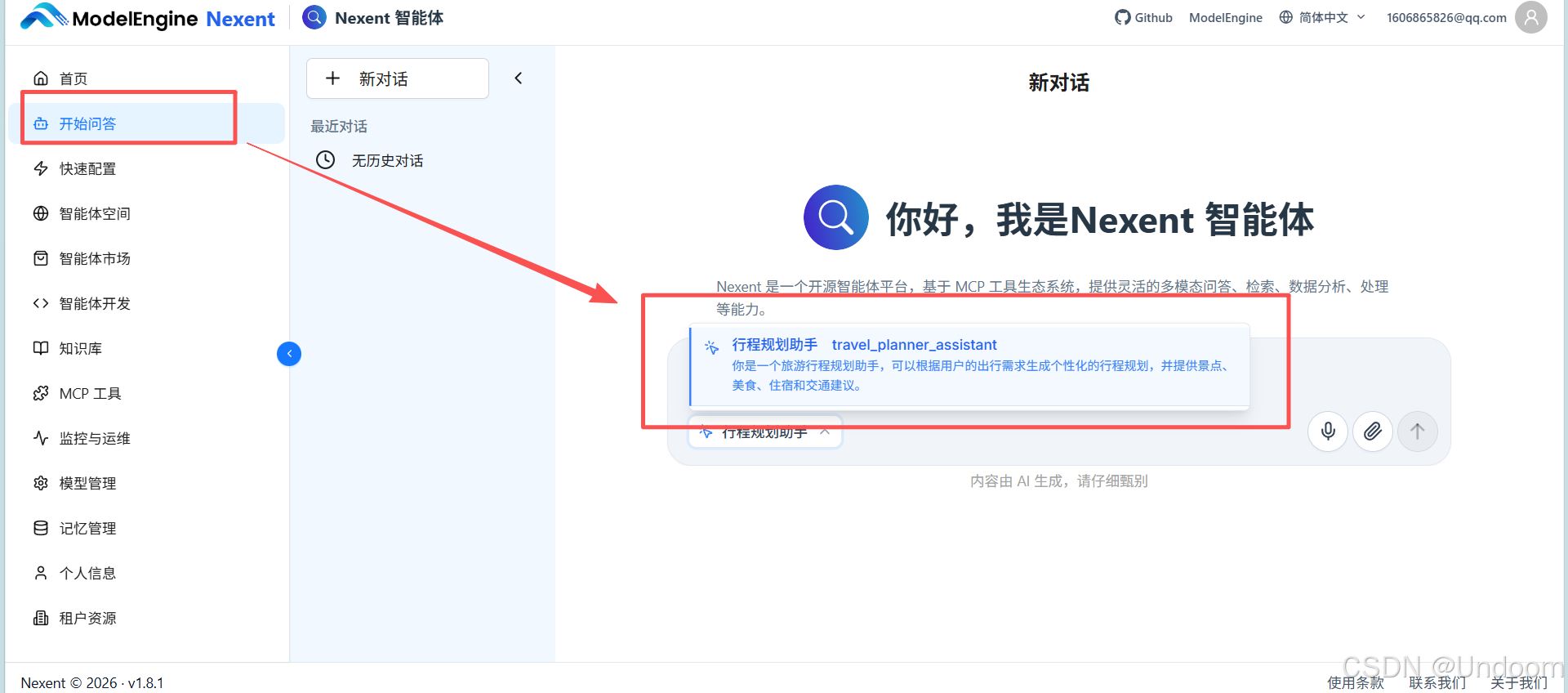Select 开始问答 in the sidebar
Image resolution: width=1568 pixels, height=693 pixels.
pyautogui.click(x=147, y=123)
